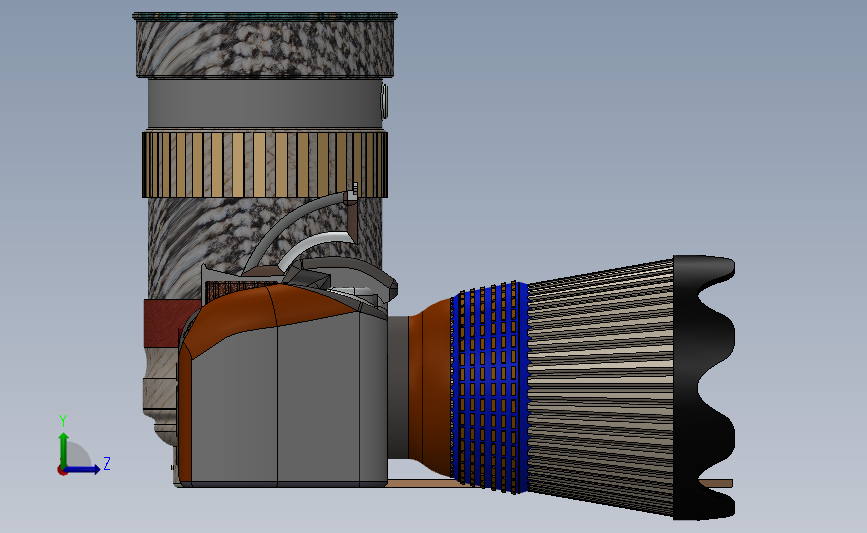Select the "Y" axis label
Image resolution: width=867 pixels, height=533 pixels.
pos(63,421)
